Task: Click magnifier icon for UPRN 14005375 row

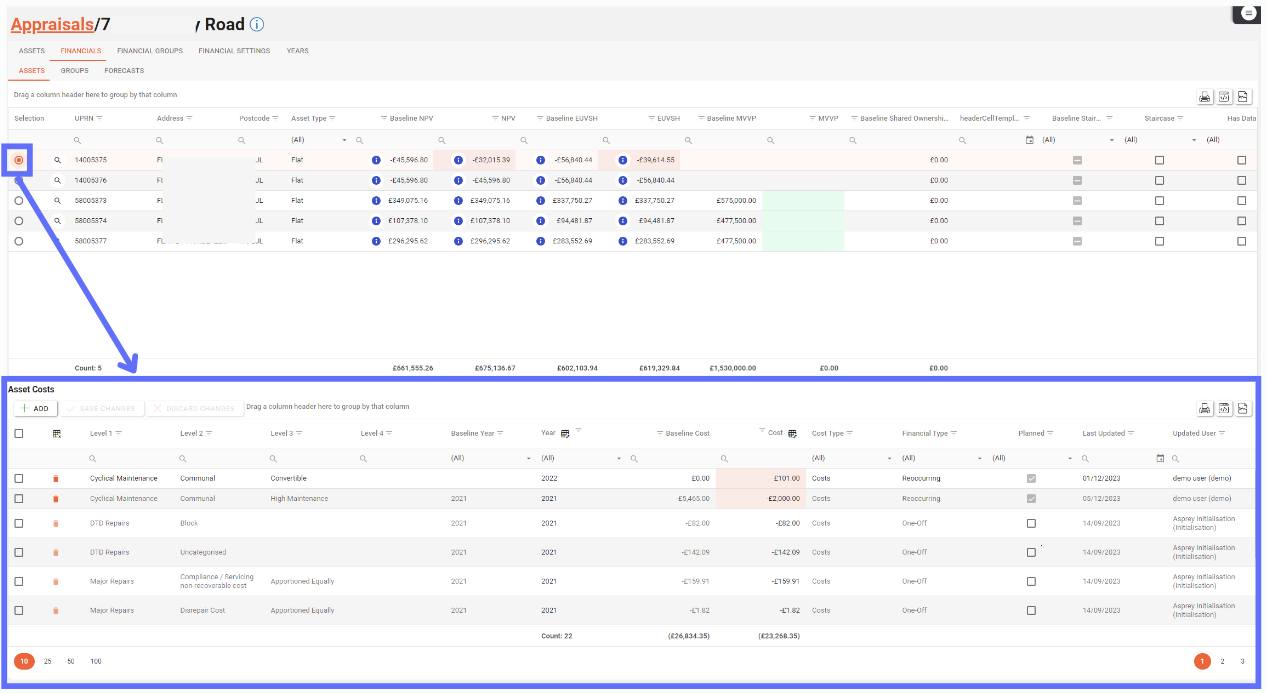Action: [58, 160]
